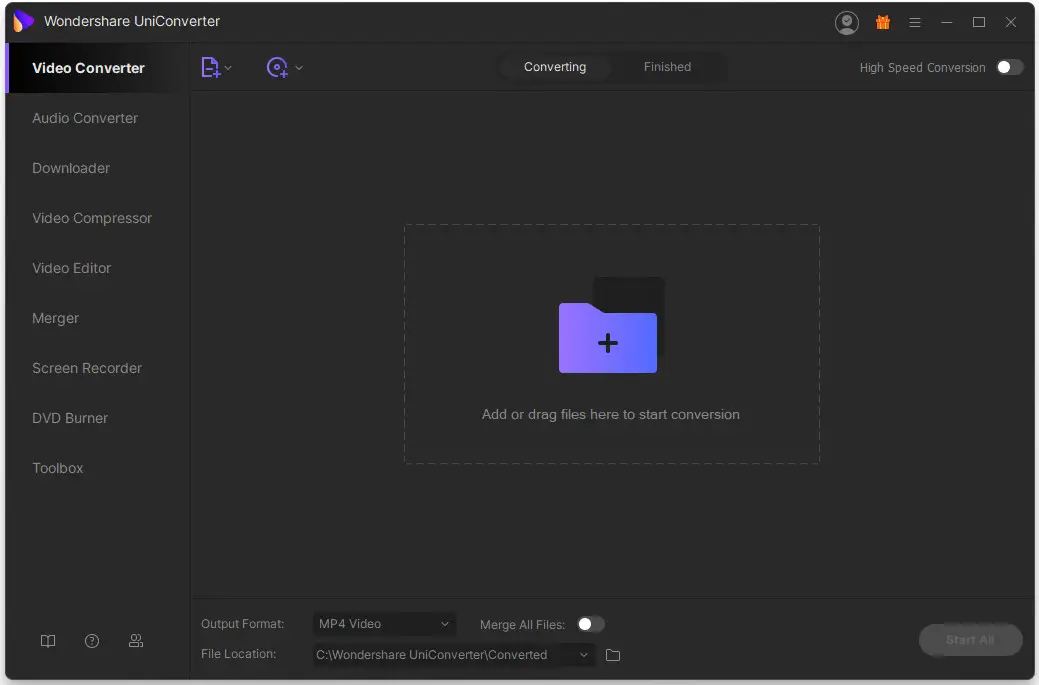
Task: Toggle High Speed Conversion switch
Action: click(1009, 67)
